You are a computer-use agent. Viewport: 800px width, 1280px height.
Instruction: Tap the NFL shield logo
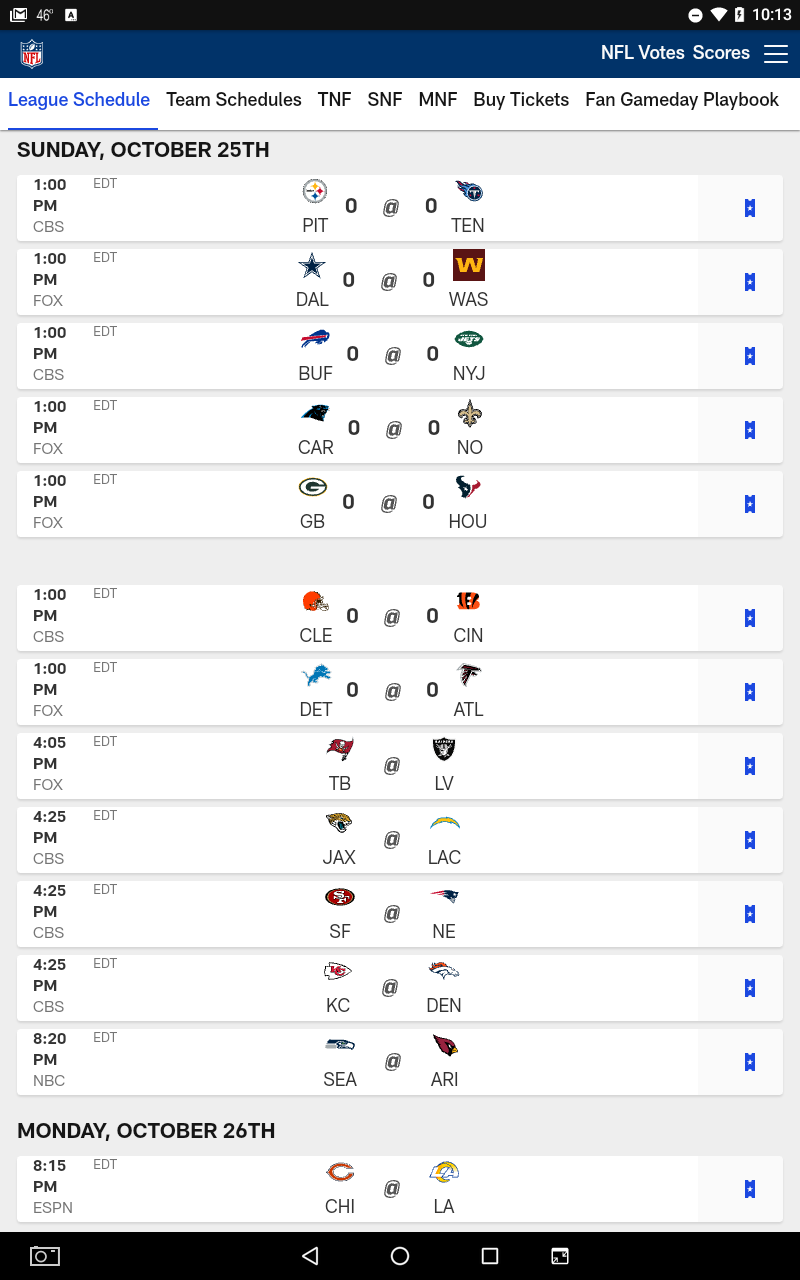pos(32,54)
